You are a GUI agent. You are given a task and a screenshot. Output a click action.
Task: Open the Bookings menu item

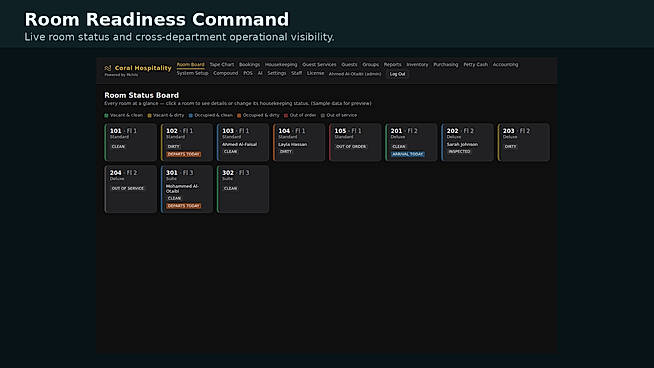(x=249, y=65)
